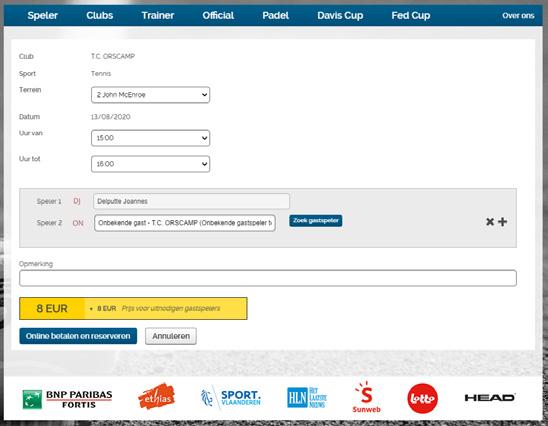
Task: Expand the Uur tot time dropdown
Action: (x=151, y=164)
